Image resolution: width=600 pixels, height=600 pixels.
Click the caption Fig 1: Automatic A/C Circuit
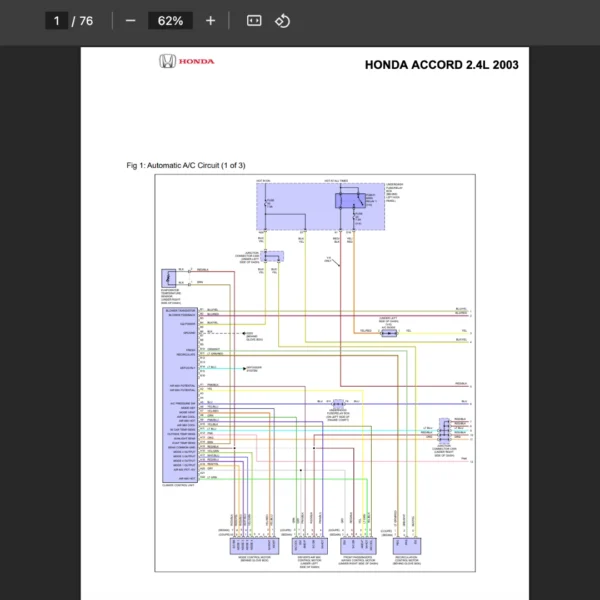coord(186,165)
